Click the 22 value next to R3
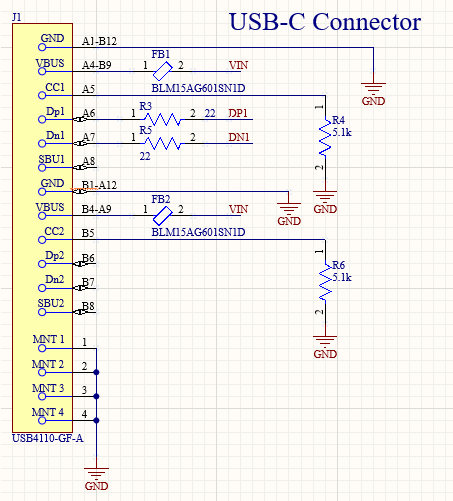The image size is (453, 501). point(210,113)
